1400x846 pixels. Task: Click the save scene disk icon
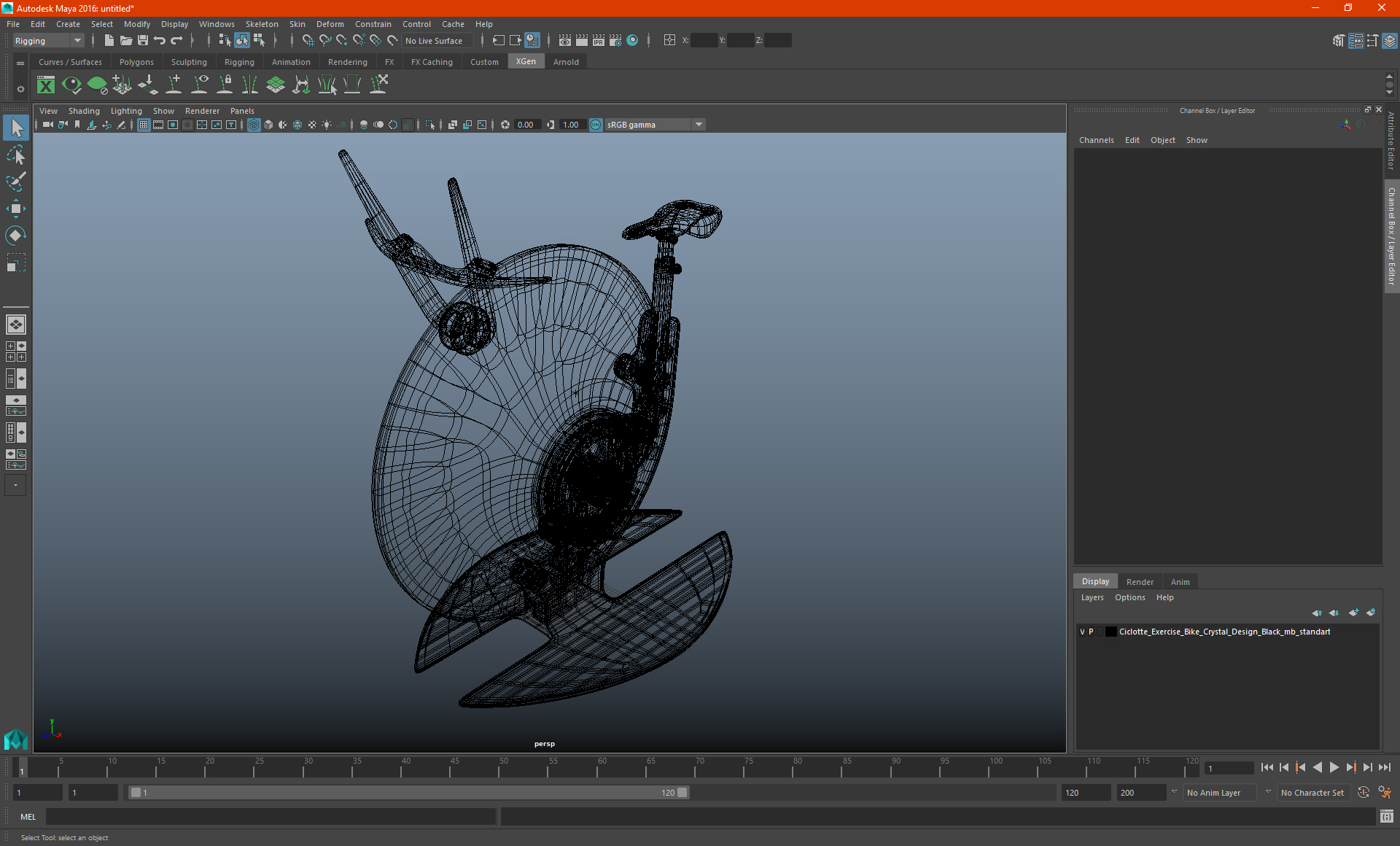[142, 41]
